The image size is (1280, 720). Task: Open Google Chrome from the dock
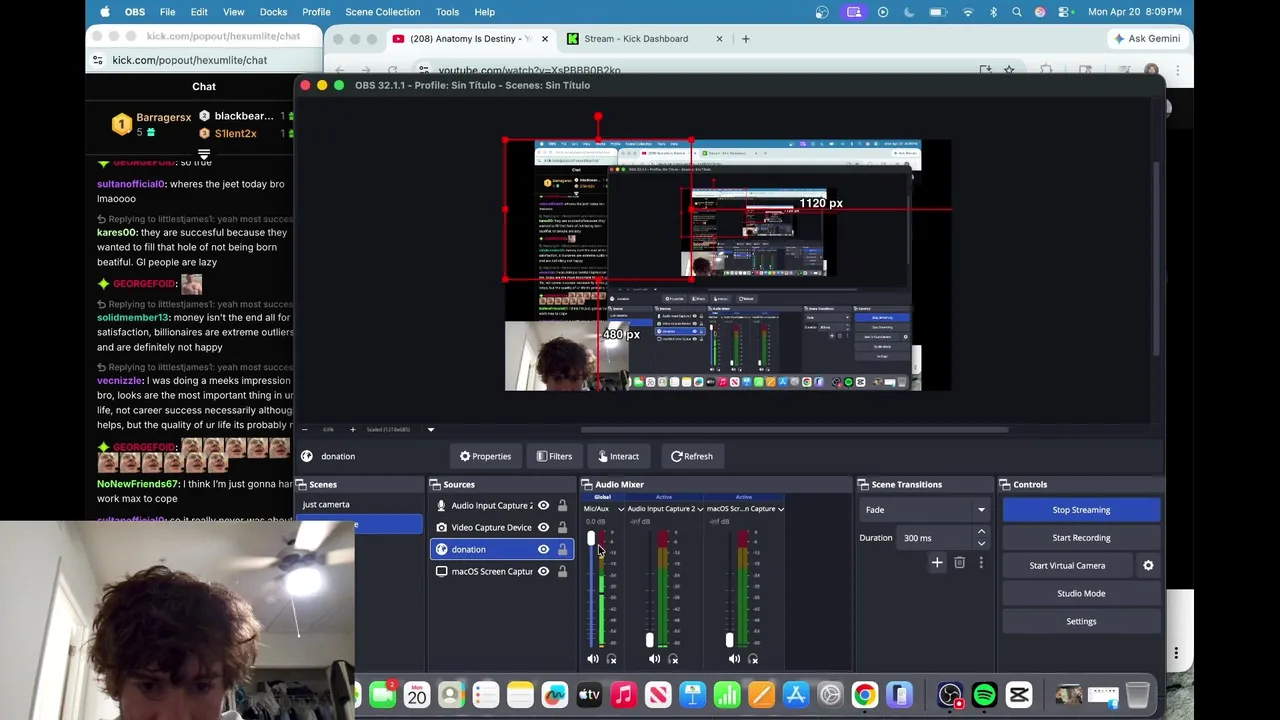click(865, 695)
